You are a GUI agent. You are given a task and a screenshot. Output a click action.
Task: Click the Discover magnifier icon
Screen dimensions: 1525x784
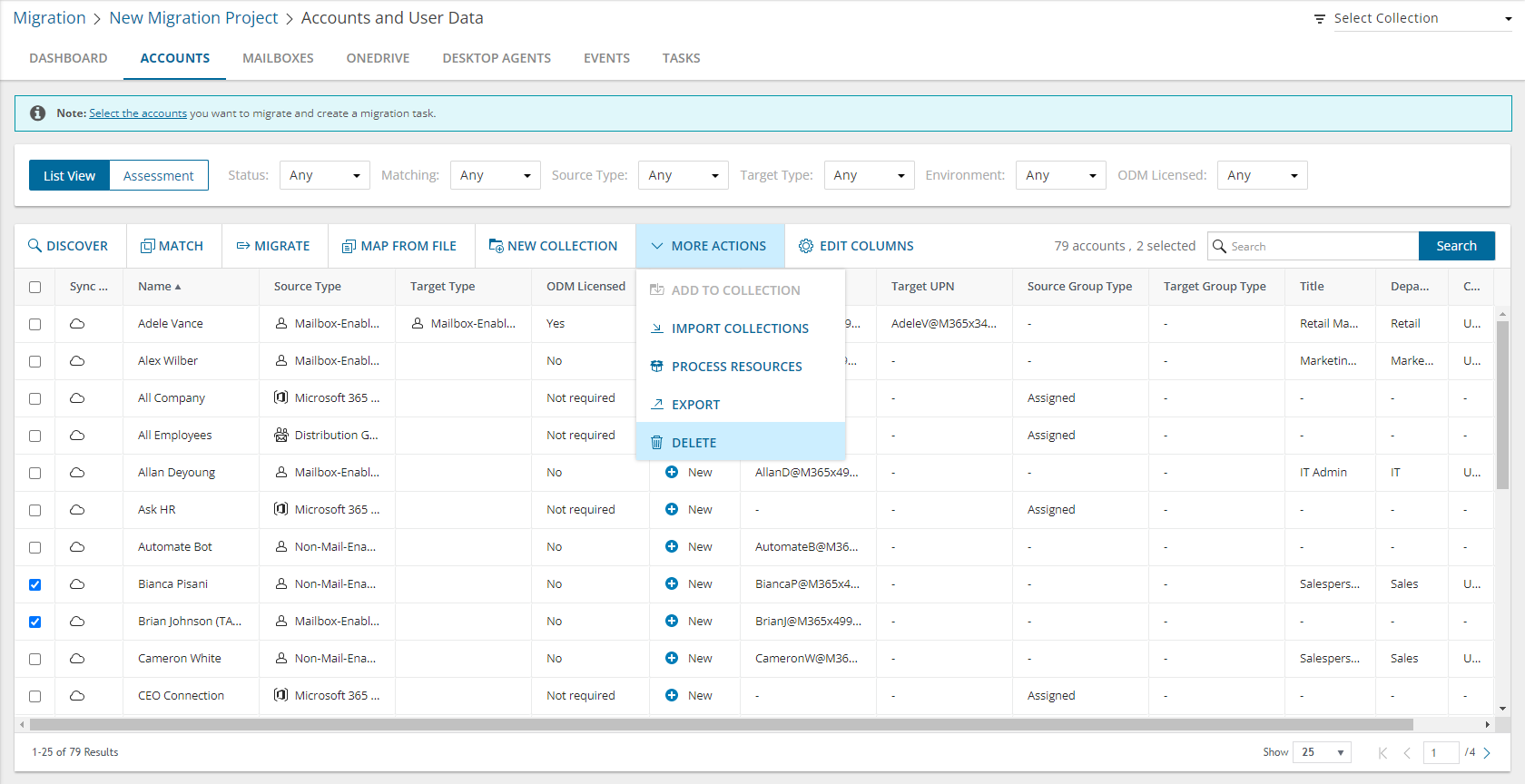coord(34,246)
